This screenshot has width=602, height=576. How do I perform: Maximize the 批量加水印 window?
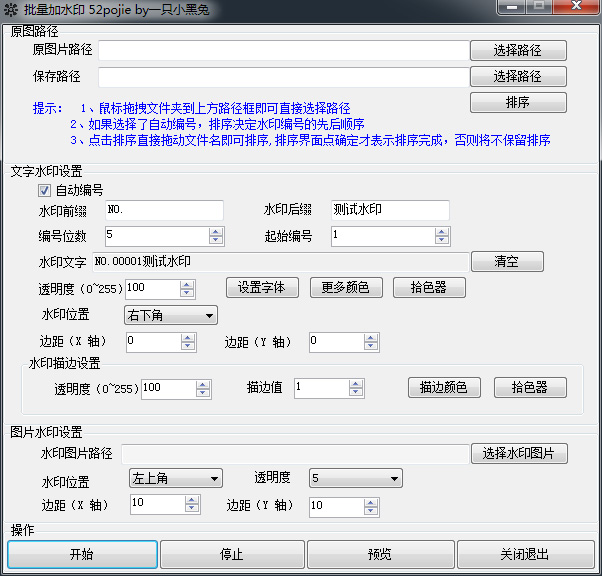click(539, 7)
